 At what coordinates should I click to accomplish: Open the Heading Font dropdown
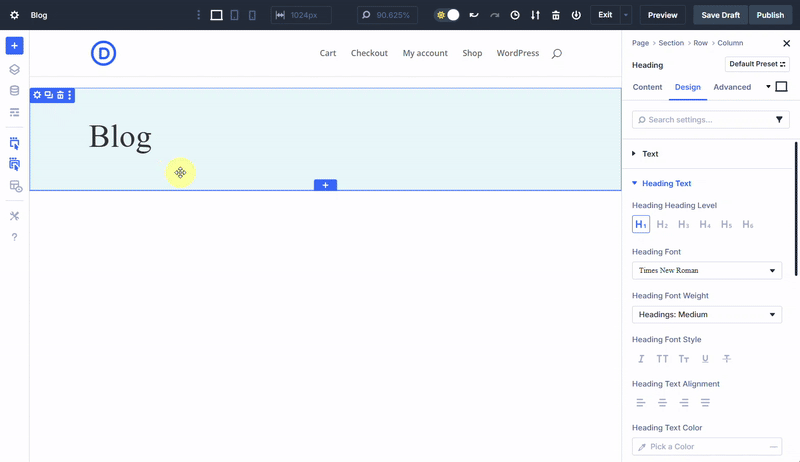707,270
